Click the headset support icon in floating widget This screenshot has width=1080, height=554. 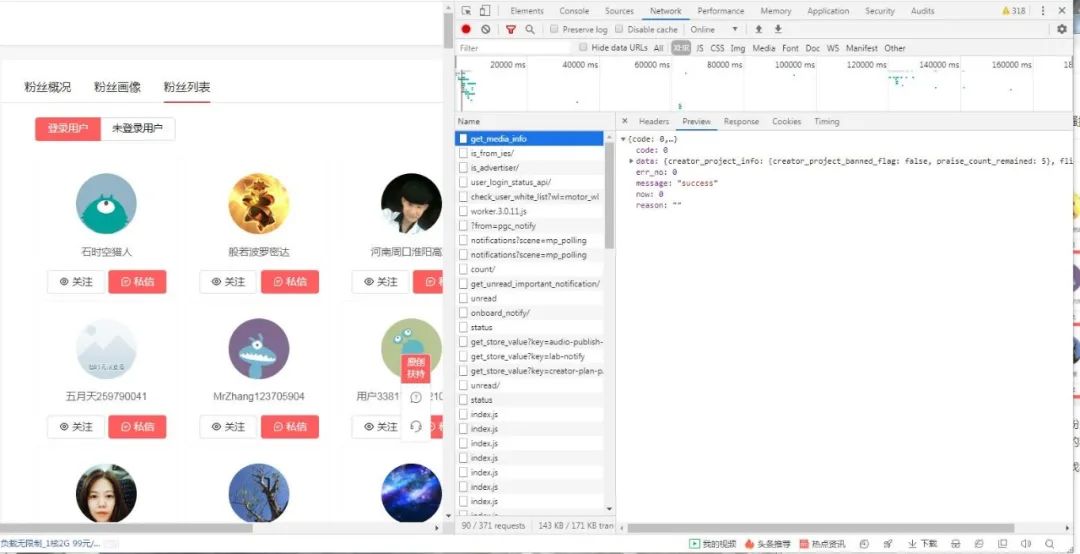[415, 426]
